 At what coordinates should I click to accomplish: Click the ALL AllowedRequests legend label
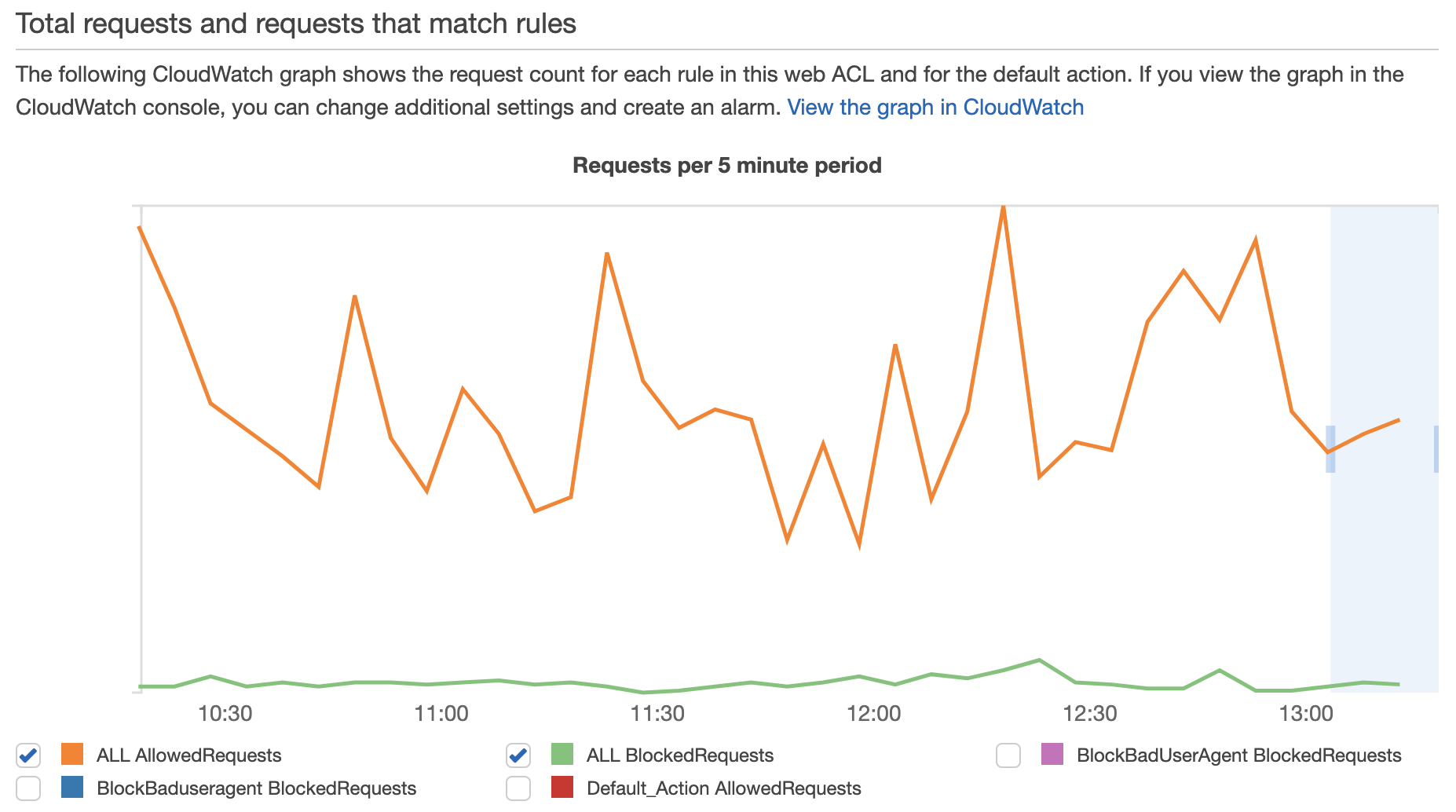click(x=188, y=755)
